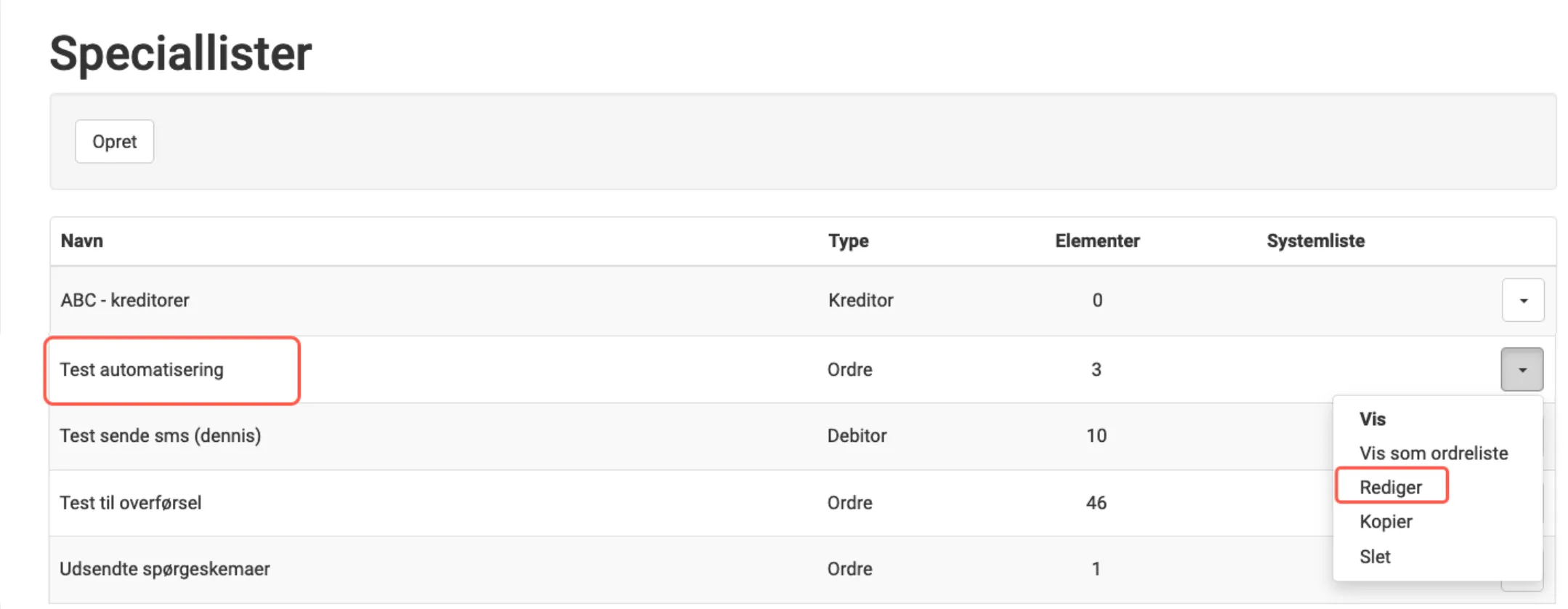Click the Elementer column header
This screenshot has height=609, width=1568.
click(x=1097, y=241)
